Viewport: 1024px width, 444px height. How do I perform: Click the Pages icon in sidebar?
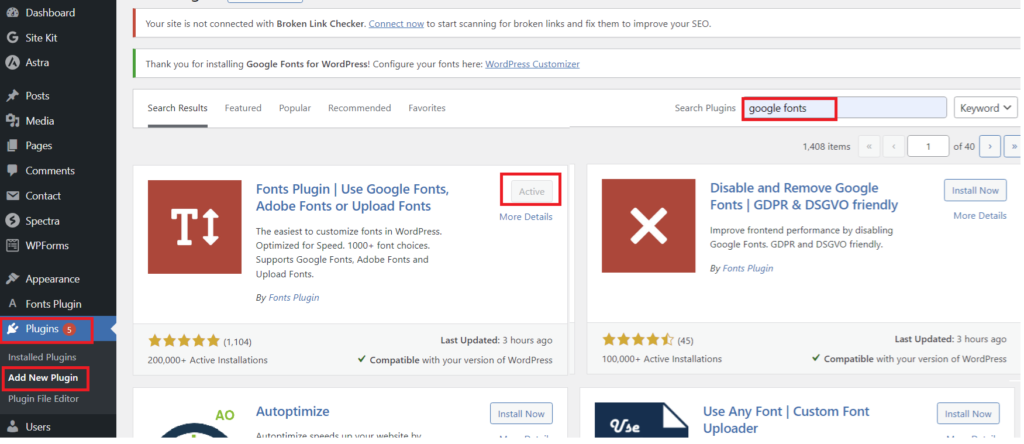12,146
